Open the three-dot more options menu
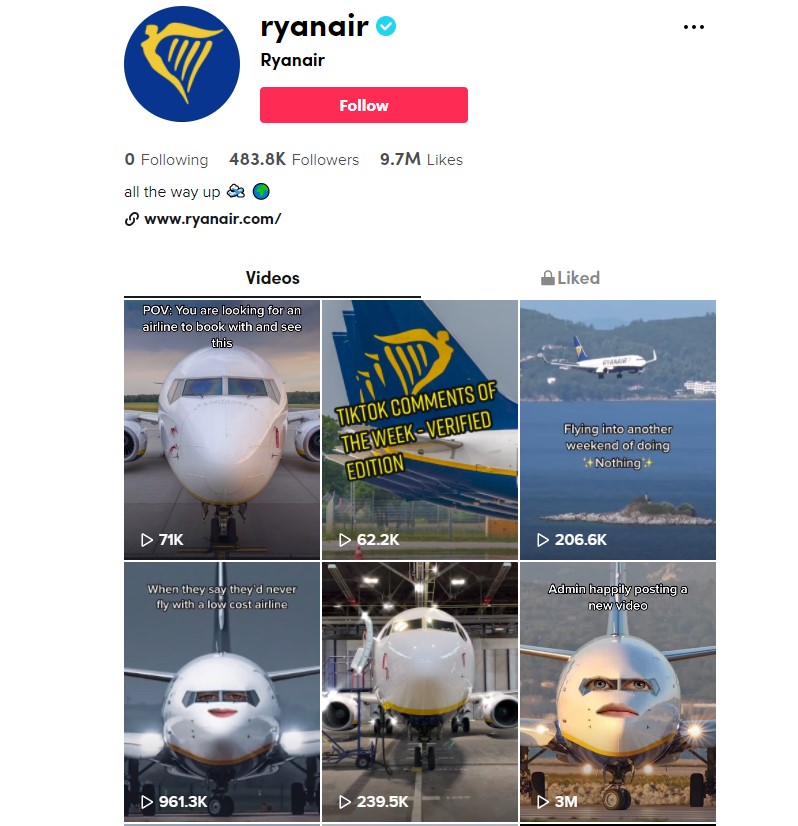 click(693, 27)
